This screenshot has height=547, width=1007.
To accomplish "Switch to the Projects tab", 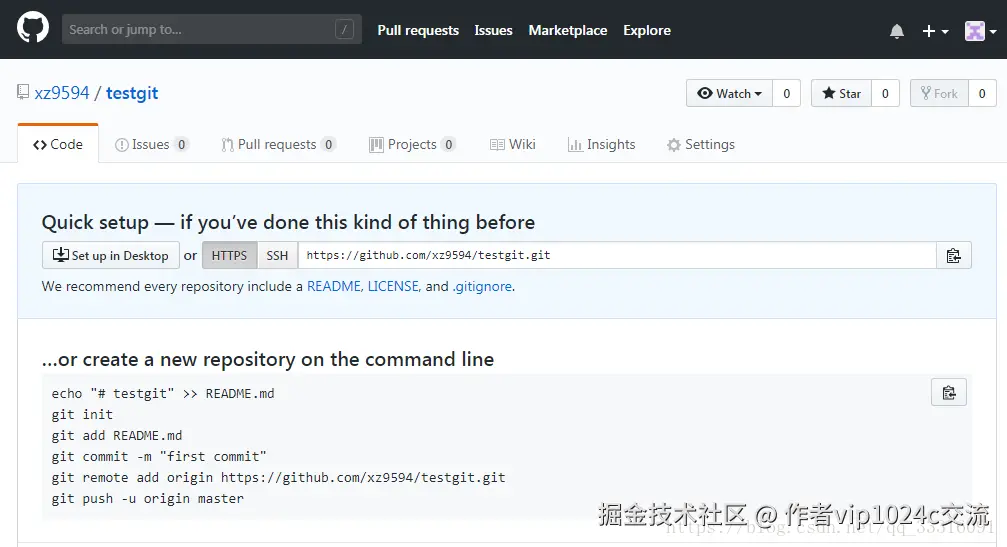I will [x=412, y=144].
